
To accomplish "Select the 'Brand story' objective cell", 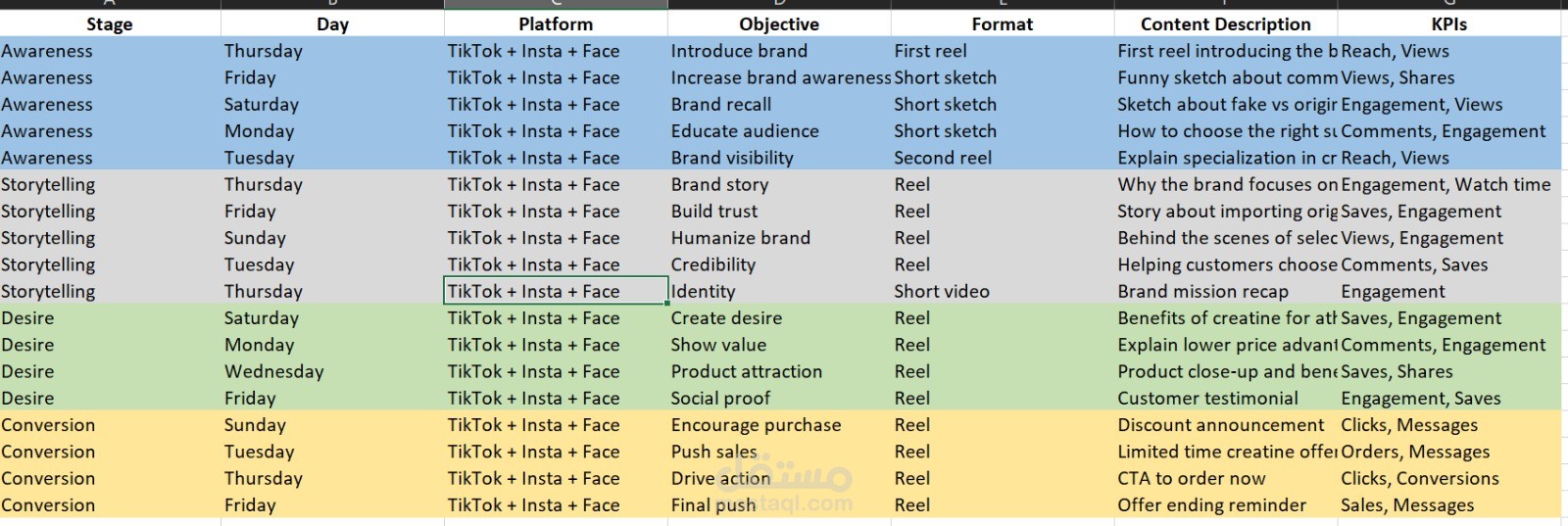I will [779, 184].
